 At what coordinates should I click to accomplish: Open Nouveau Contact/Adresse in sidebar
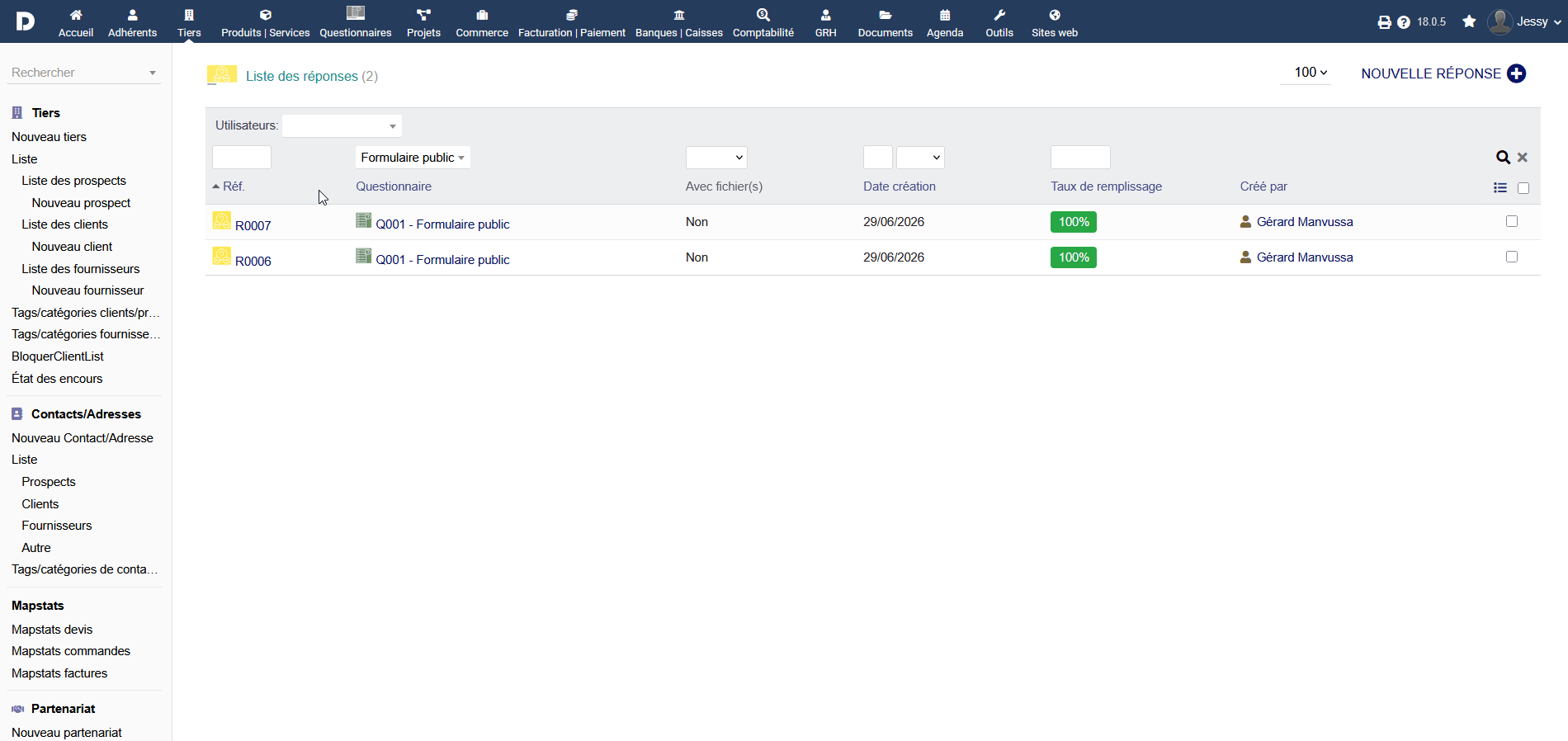83,438
